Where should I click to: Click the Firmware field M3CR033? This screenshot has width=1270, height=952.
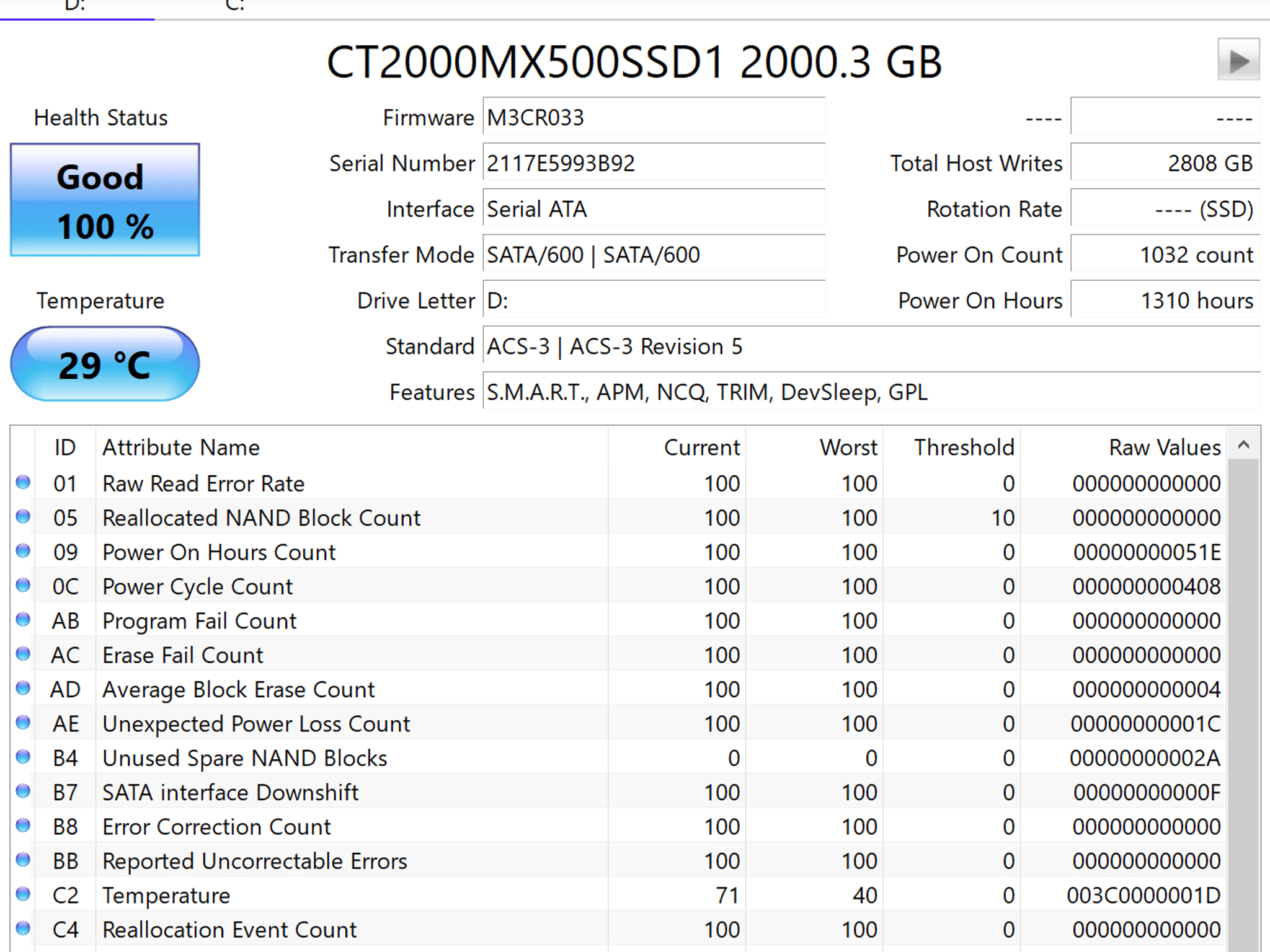coord(654,117)
